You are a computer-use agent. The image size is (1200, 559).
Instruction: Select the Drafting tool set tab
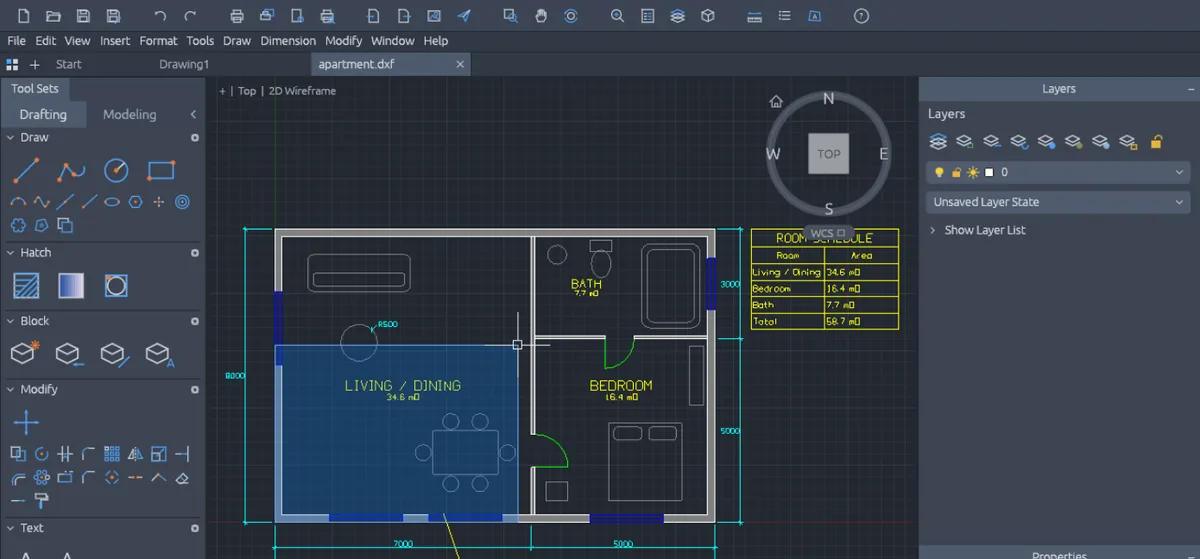43,115
